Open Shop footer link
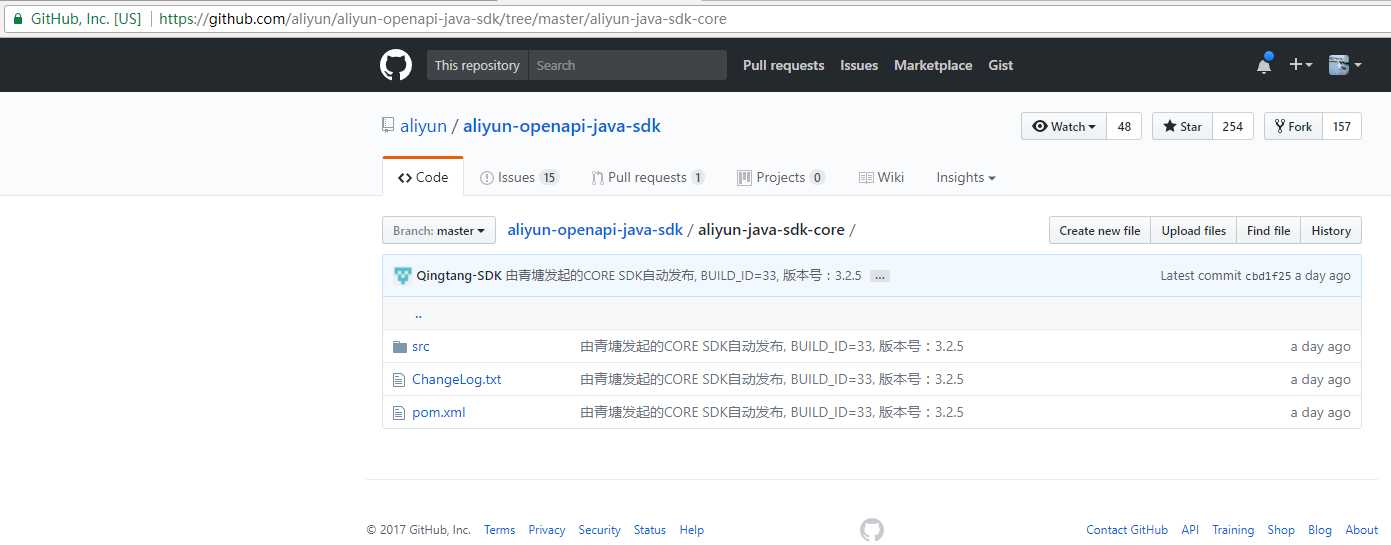The width and height of the screenshot is (1391, 545). (1281, 530)
